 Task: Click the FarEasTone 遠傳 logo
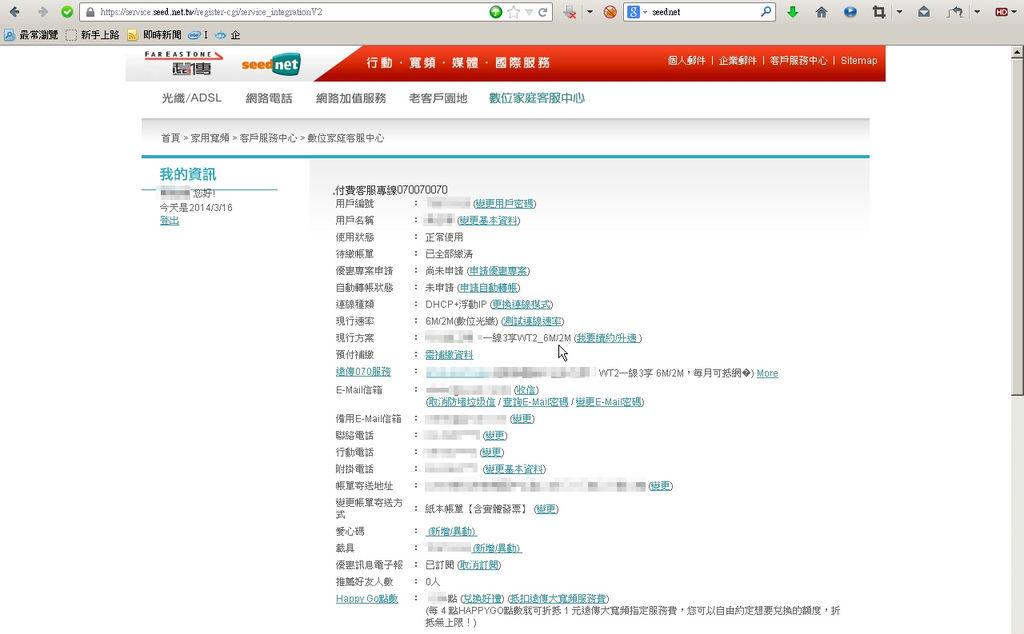[185, 63]
